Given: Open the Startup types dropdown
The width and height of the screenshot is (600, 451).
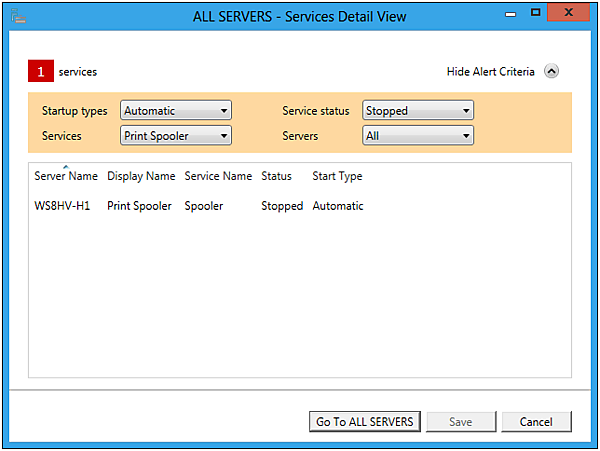Looking at the screenshot, I should click(x=176, y=111).
